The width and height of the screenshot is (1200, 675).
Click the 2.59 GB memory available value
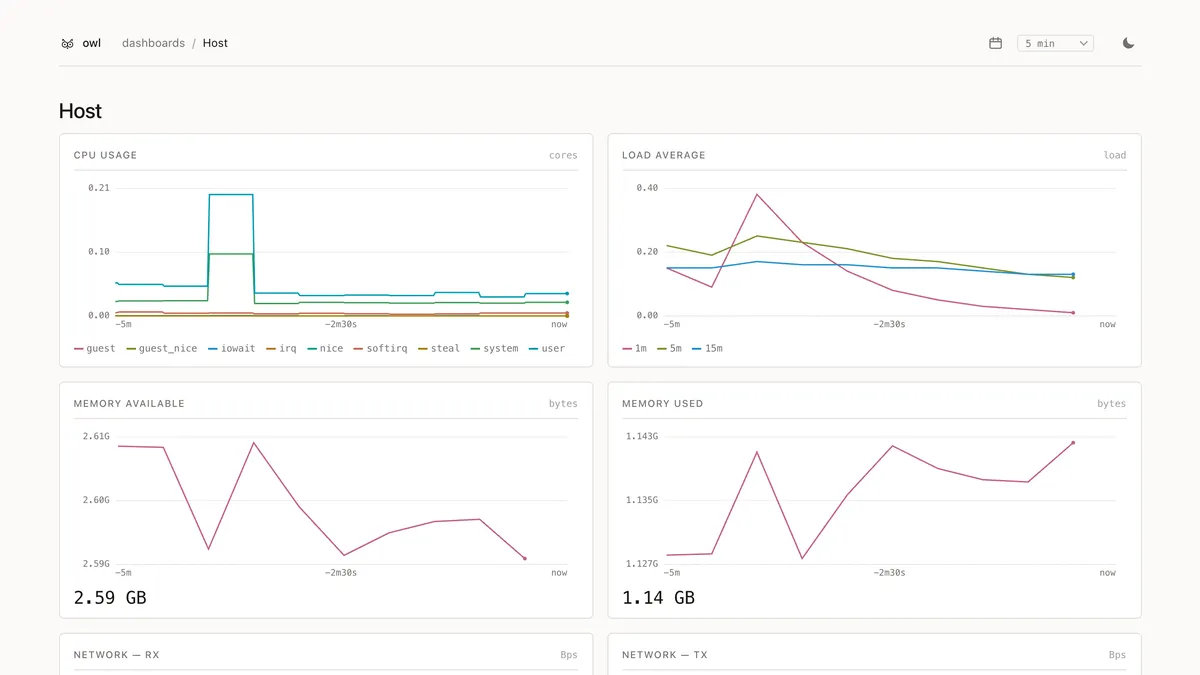click(x=110, y=598)
